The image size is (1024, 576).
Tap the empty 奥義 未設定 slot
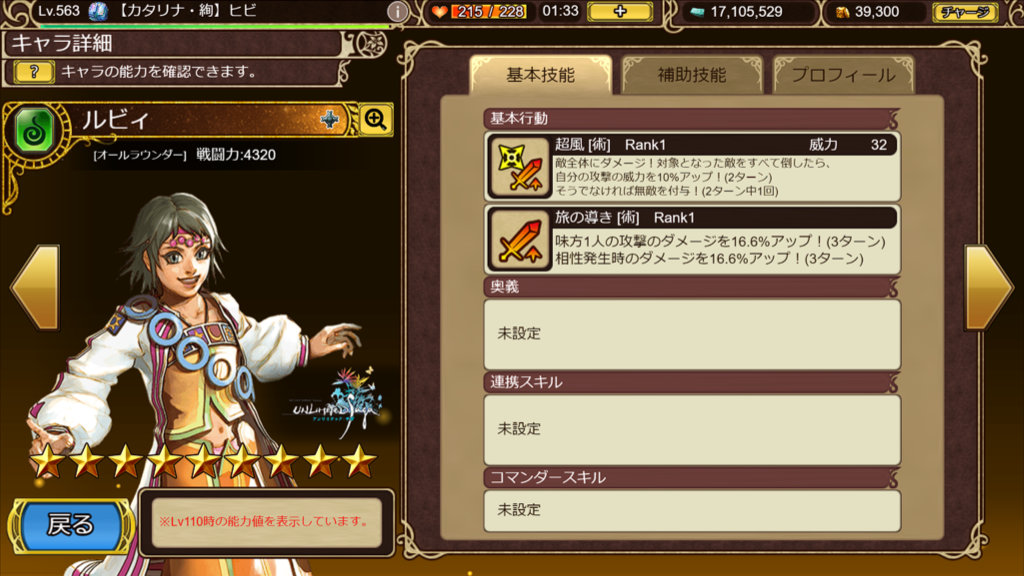tap(692, 334)
